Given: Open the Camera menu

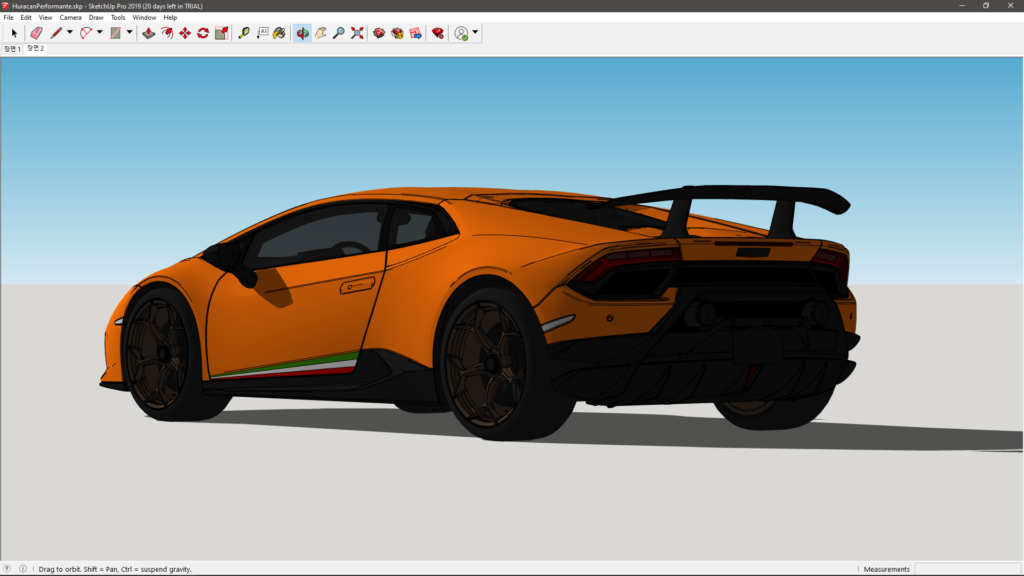Looking at the screenshot, I should [x=70, y=17].
